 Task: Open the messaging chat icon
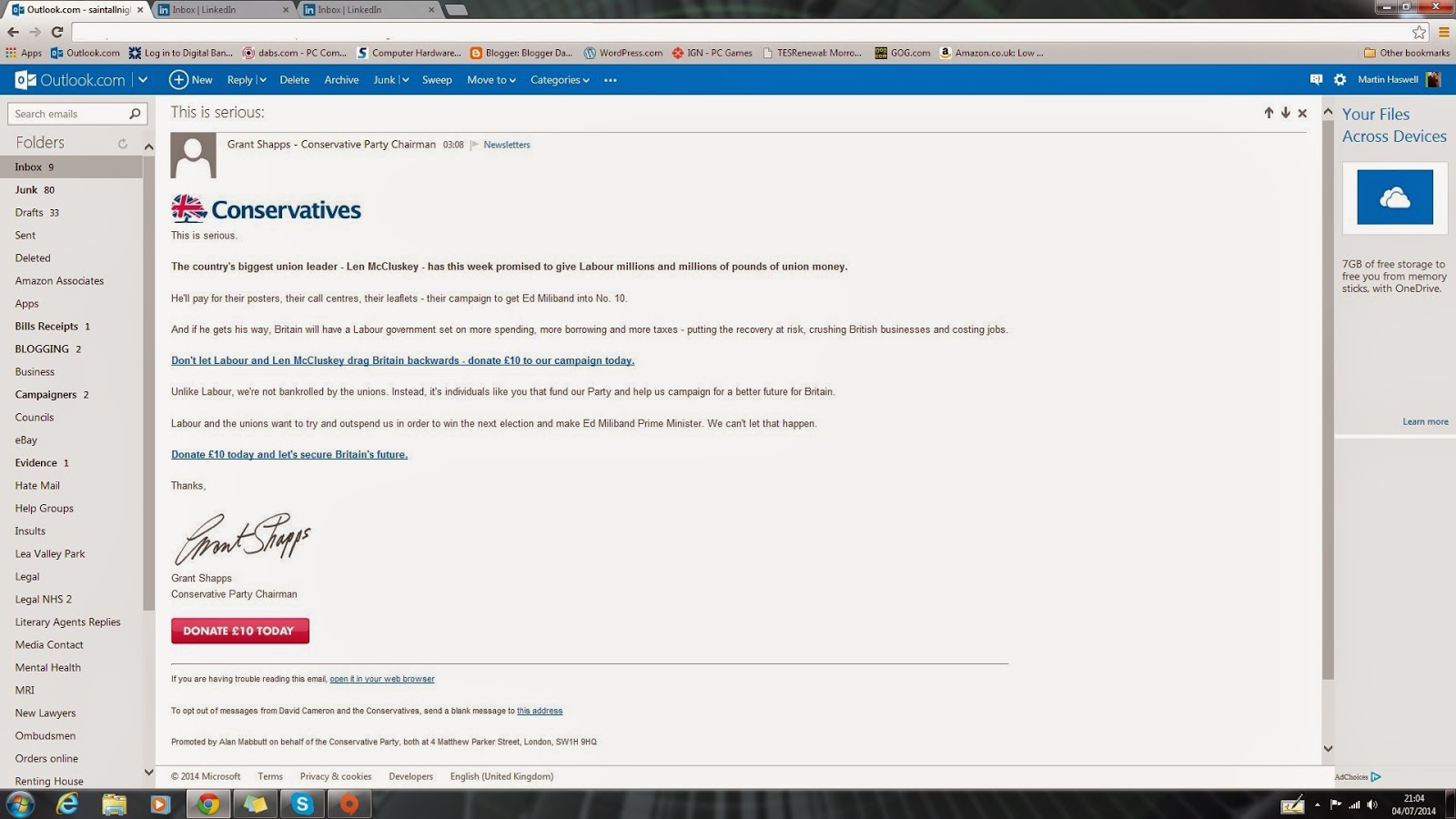[1316, 80]
